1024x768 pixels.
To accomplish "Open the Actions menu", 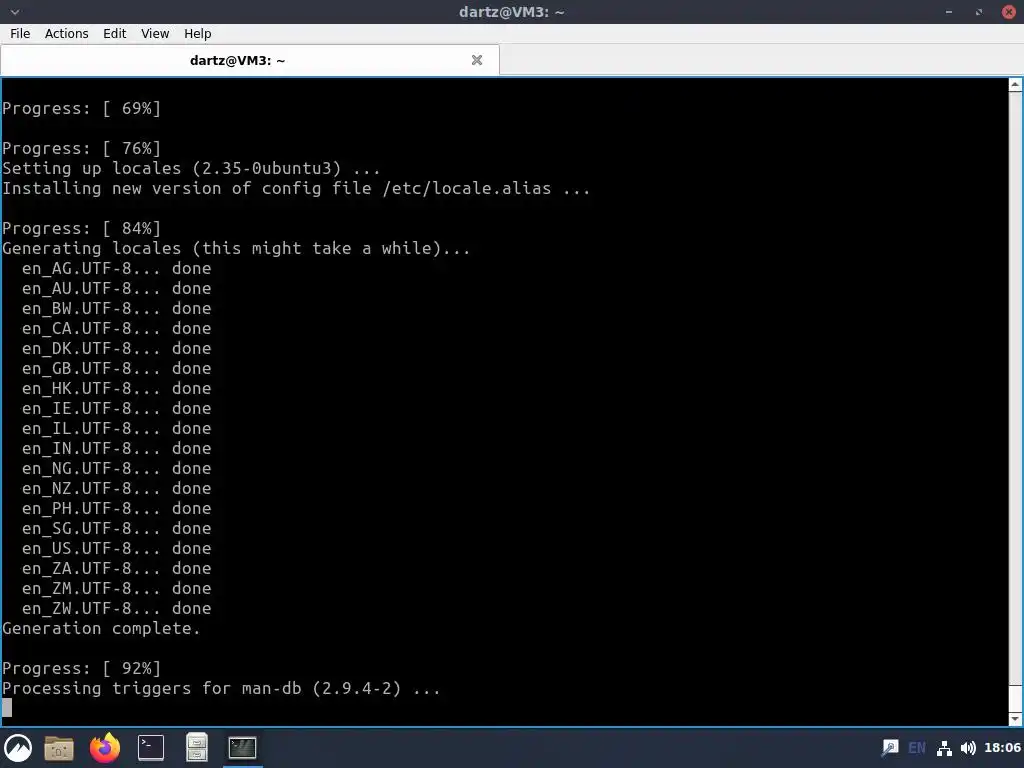I will (x=67, y=33).
